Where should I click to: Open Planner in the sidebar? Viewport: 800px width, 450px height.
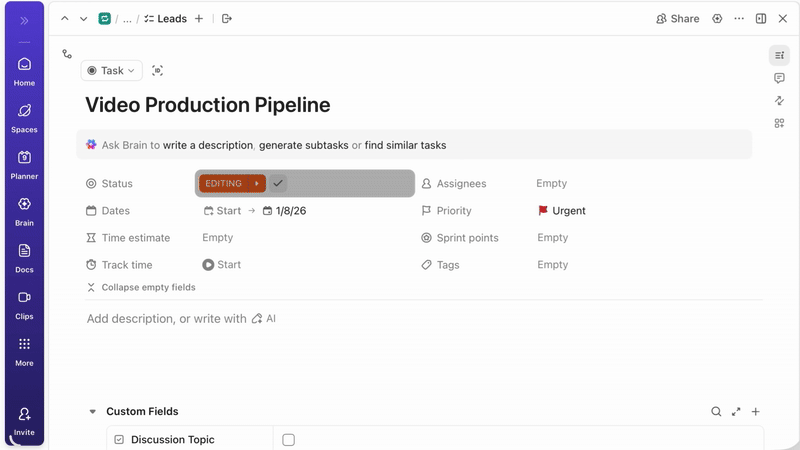tap(24, 163)
